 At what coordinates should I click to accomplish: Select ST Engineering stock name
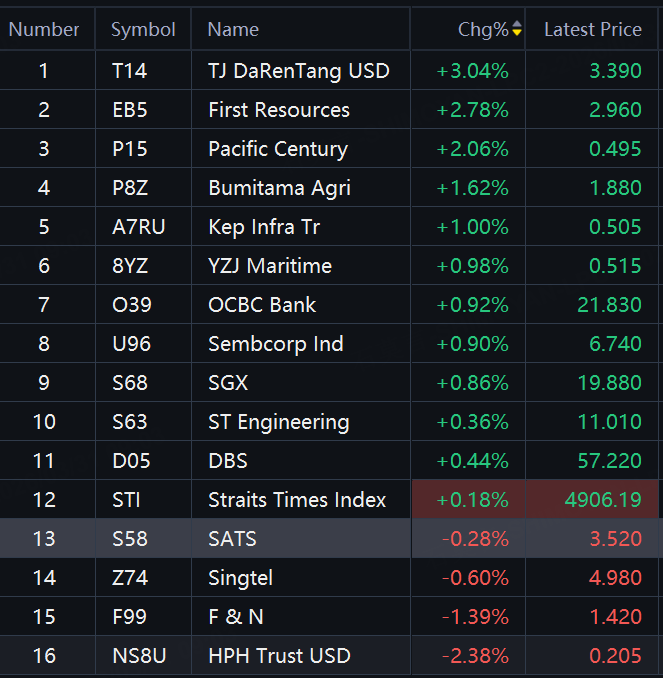[279, 422]
